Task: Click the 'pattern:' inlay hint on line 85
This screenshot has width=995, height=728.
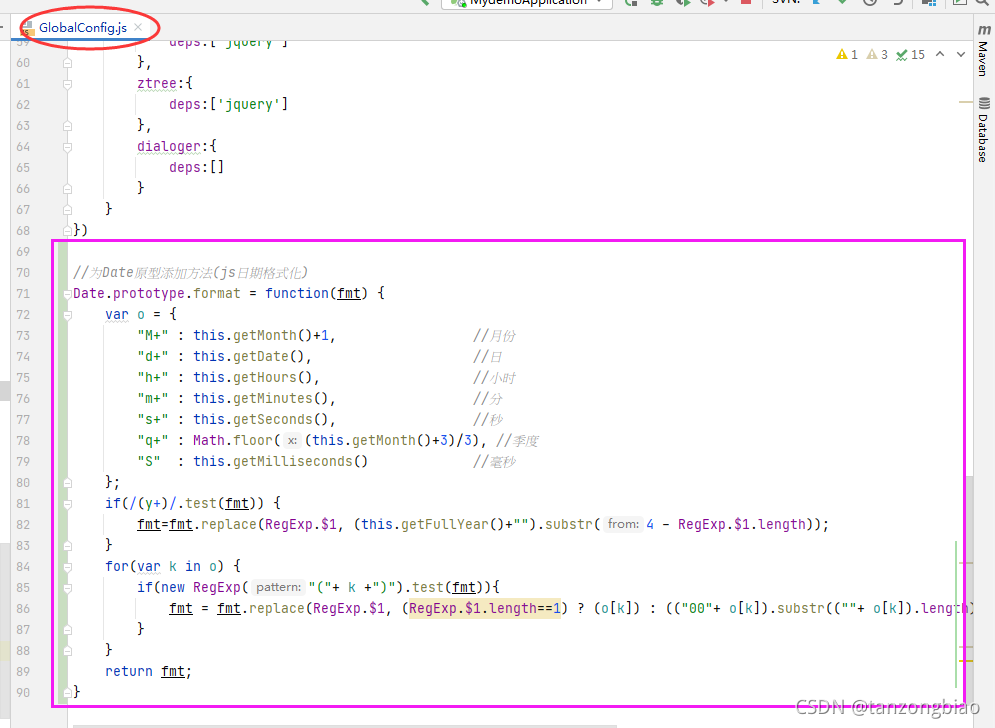Action: coord(279,588)
